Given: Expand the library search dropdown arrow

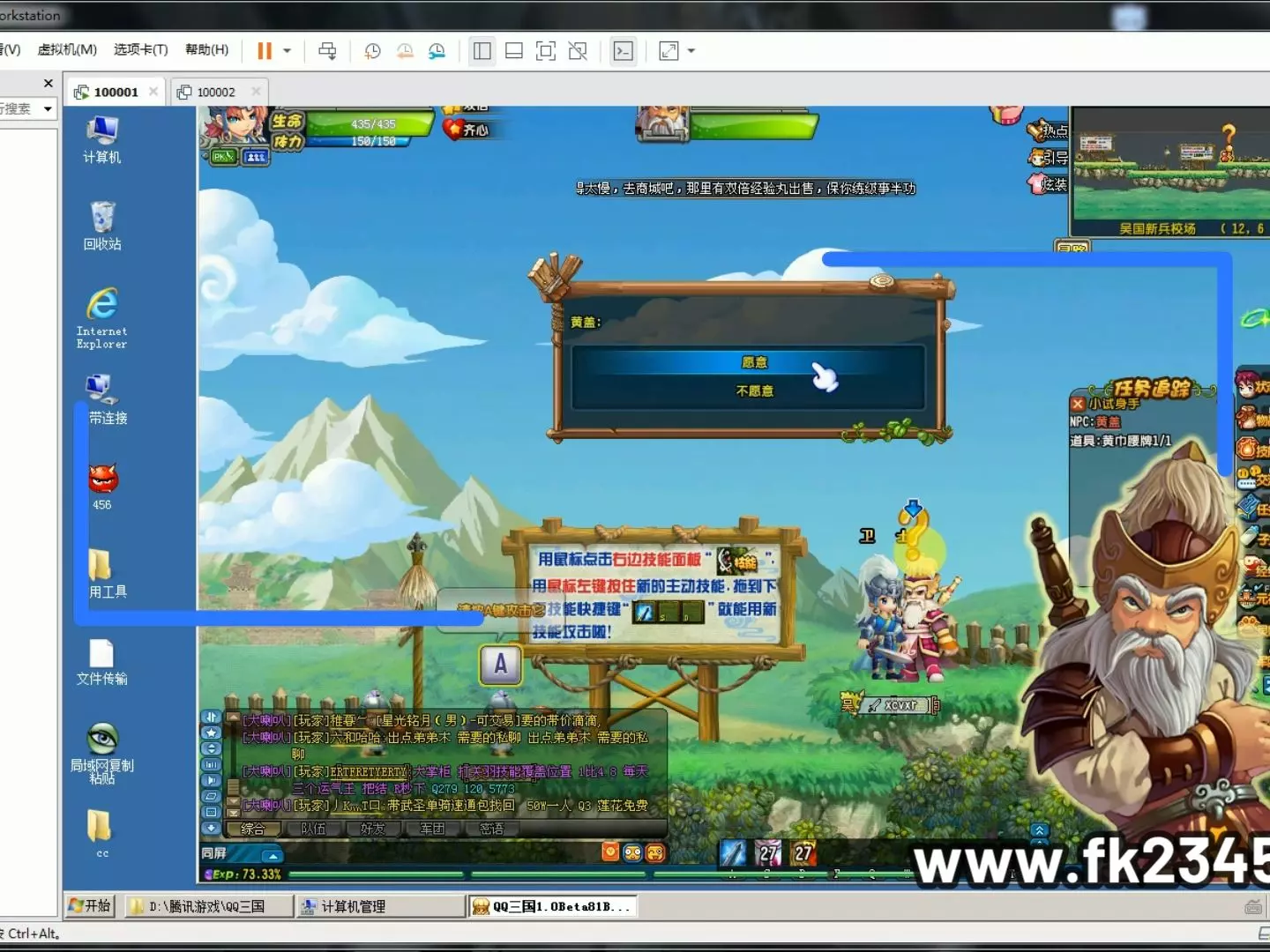Looking at the screenshot, I should pyautogui.click(x=48, y=108).
